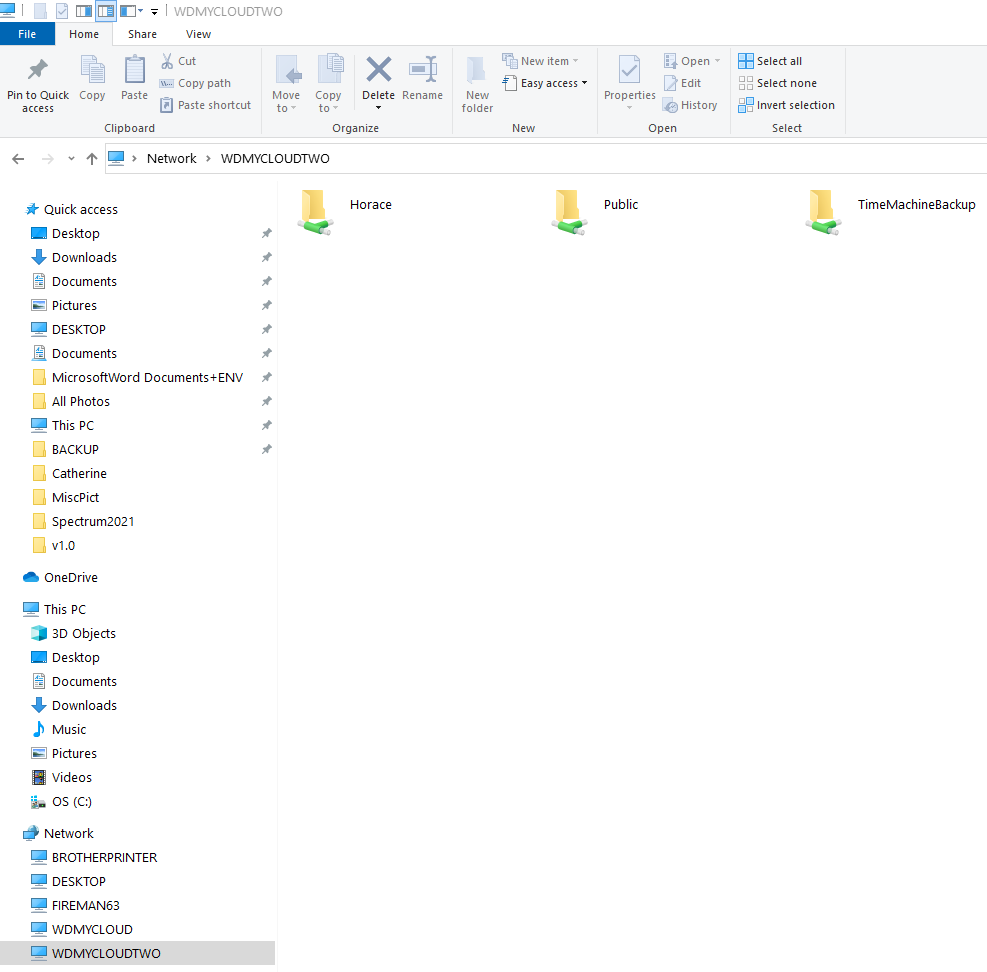Open Customize Quick Access Toolbar dropdown
987x972 pixels.
pos(154,11)
